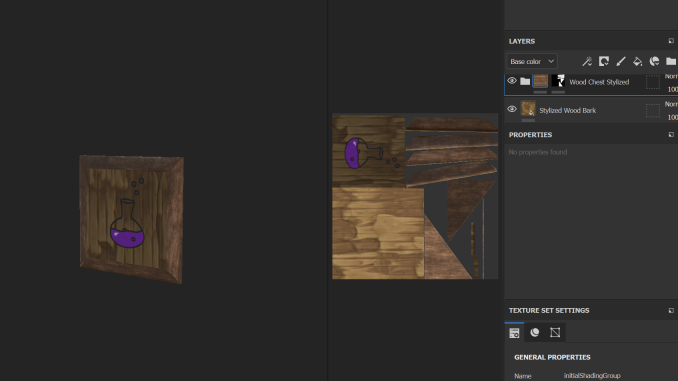Add a paint layer with brush icon
Screen dimensions: 678x381
(620, 61)
